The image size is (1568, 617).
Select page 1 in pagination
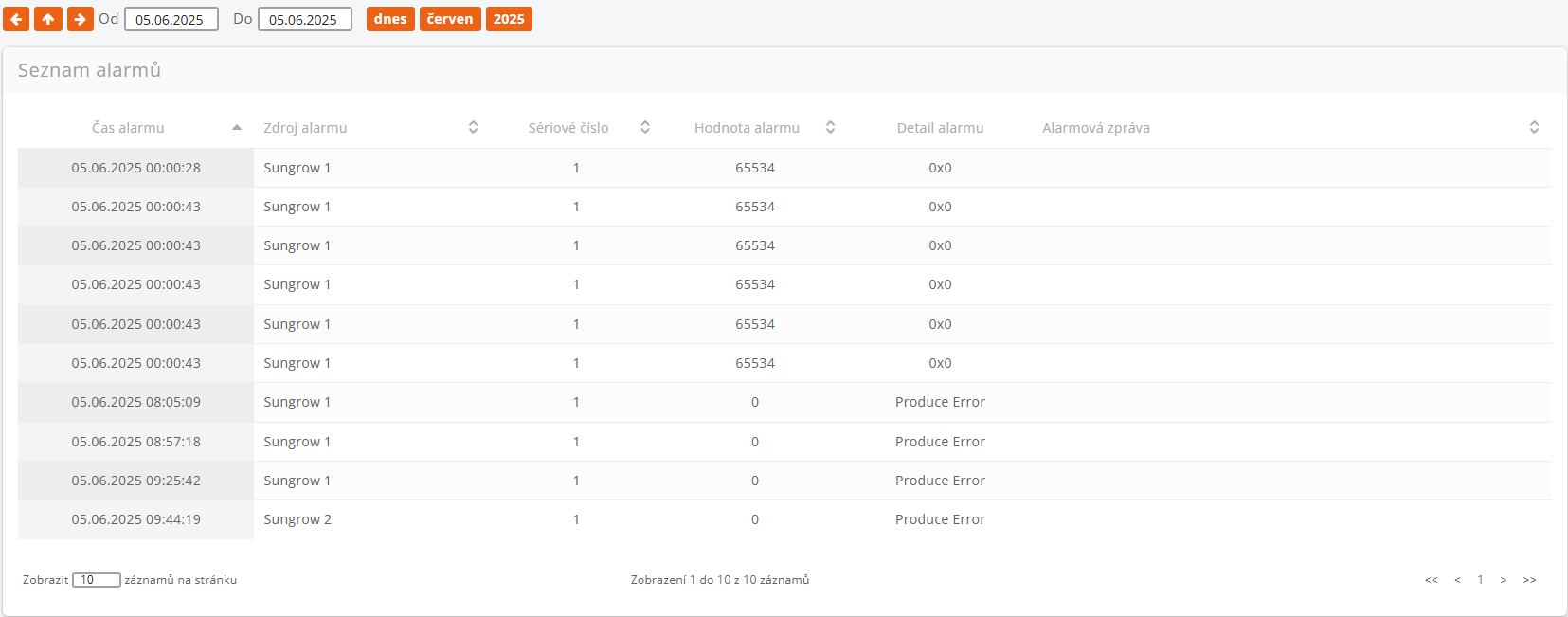[1480, 580]
